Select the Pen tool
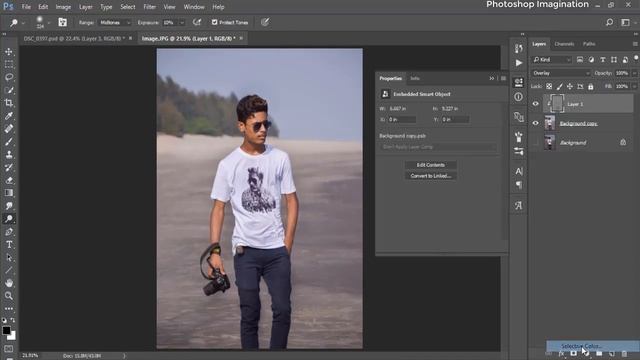Image resolution: width=640 pixels, height=360 pixels. click(x=9, y=232)
